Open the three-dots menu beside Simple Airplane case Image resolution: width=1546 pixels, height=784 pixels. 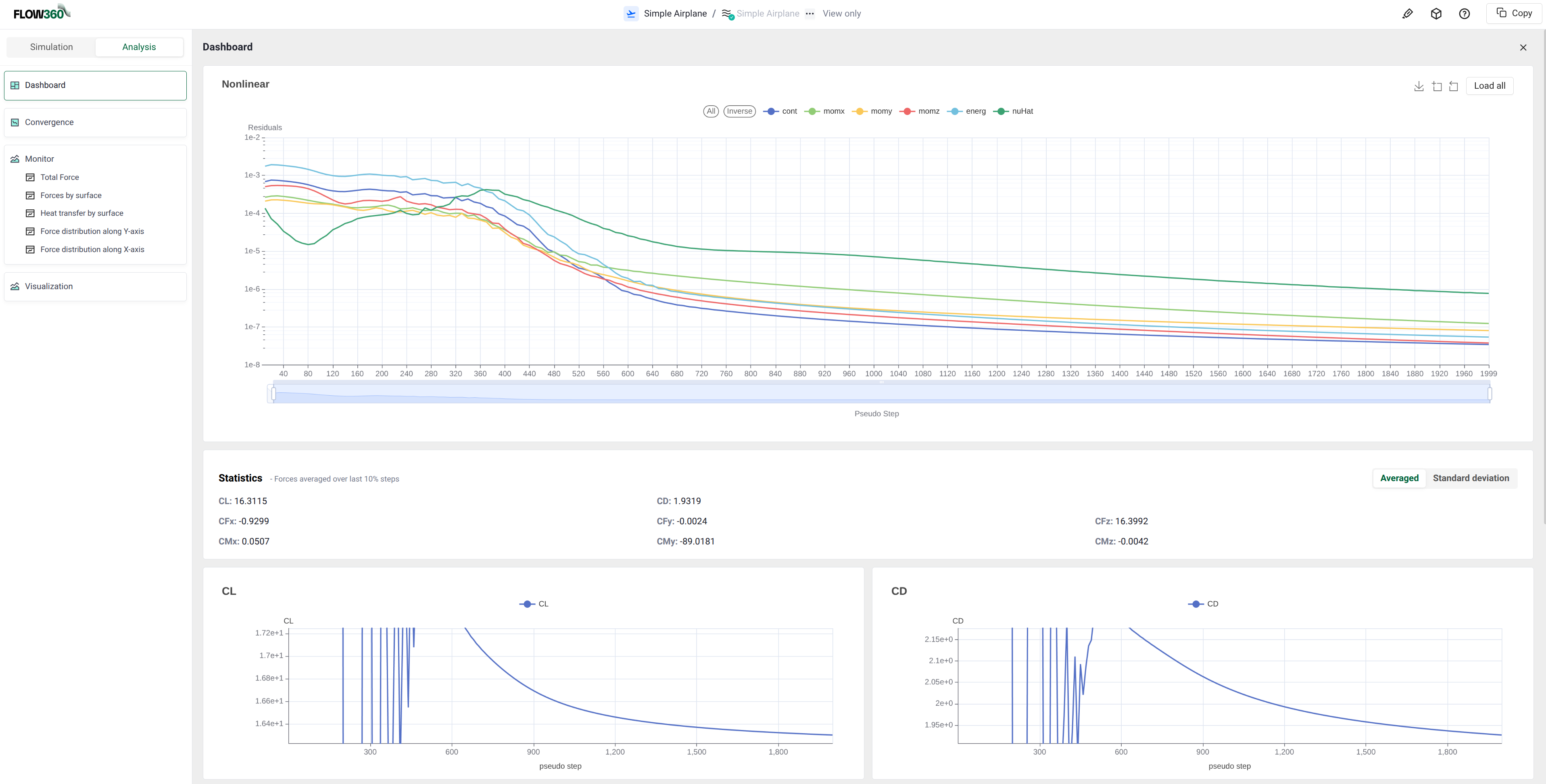(x=810, y=14)
